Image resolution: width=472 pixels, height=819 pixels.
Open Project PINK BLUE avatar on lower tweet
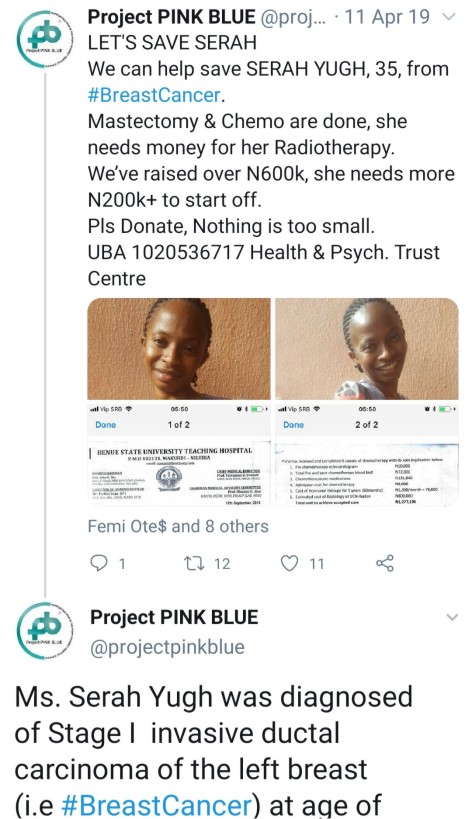click(x=45, y=630)
